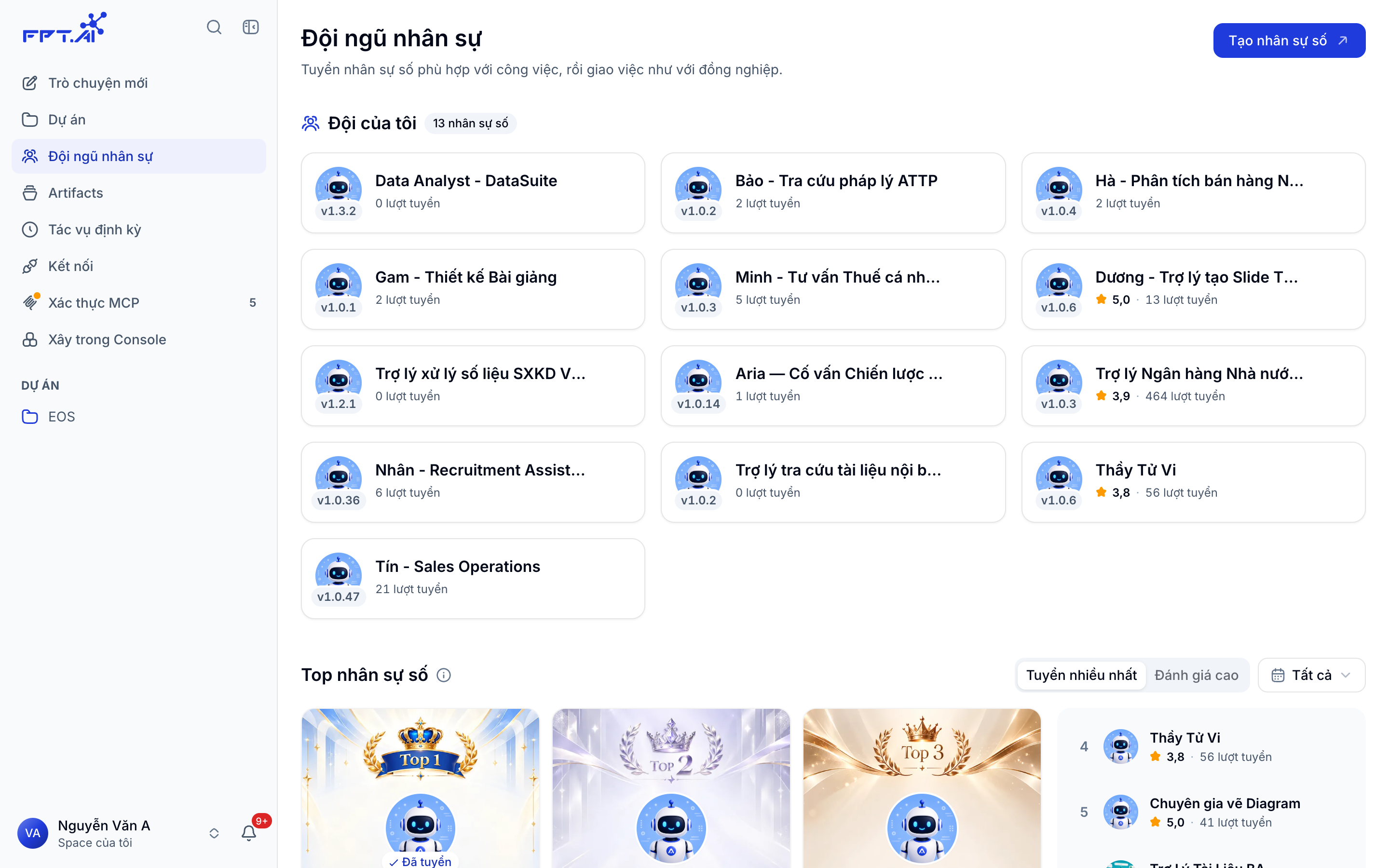Image resolution: width=1389 pixels, height=868 pixels.
Task: Select Đội ngũ nhân sự sidebar item
Action: pyautogui.click(x=139, y=156)
